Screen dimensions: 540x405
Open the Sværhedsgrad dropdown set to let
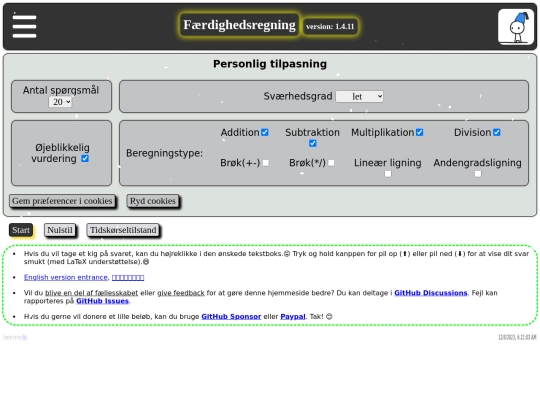coord(360,96)
